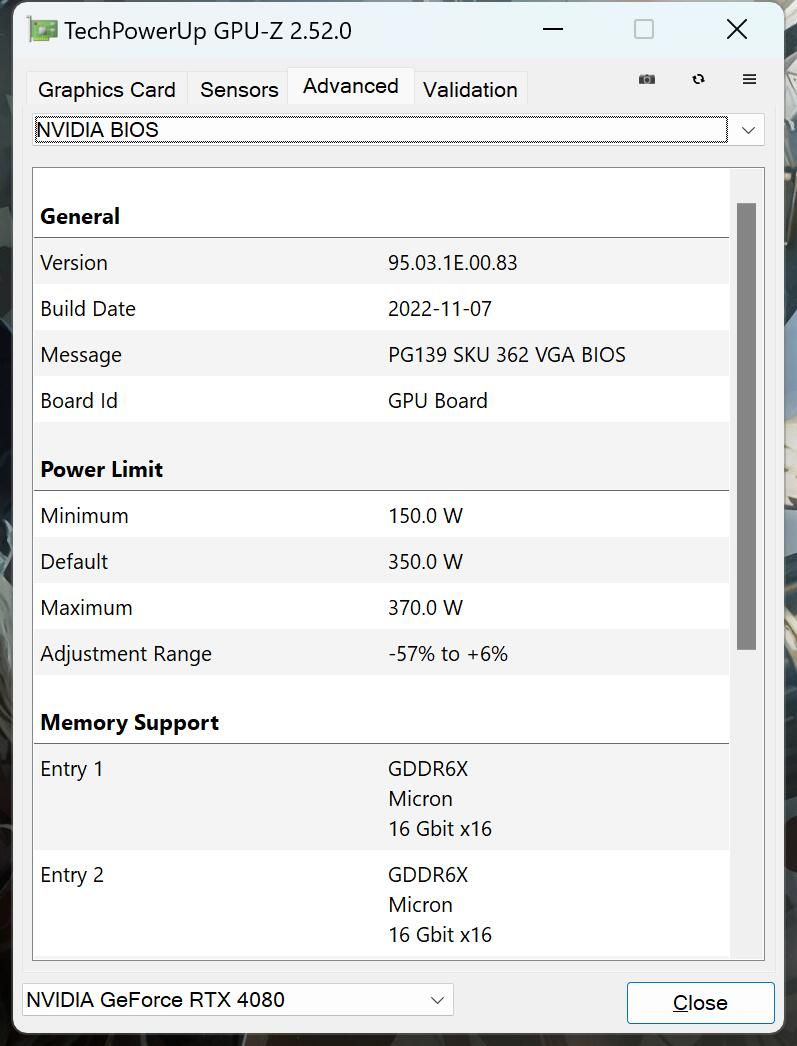Screen dimensions: 797x1046
Task: Click the GPU selector dropdown arrow
Action: (437, 999)
